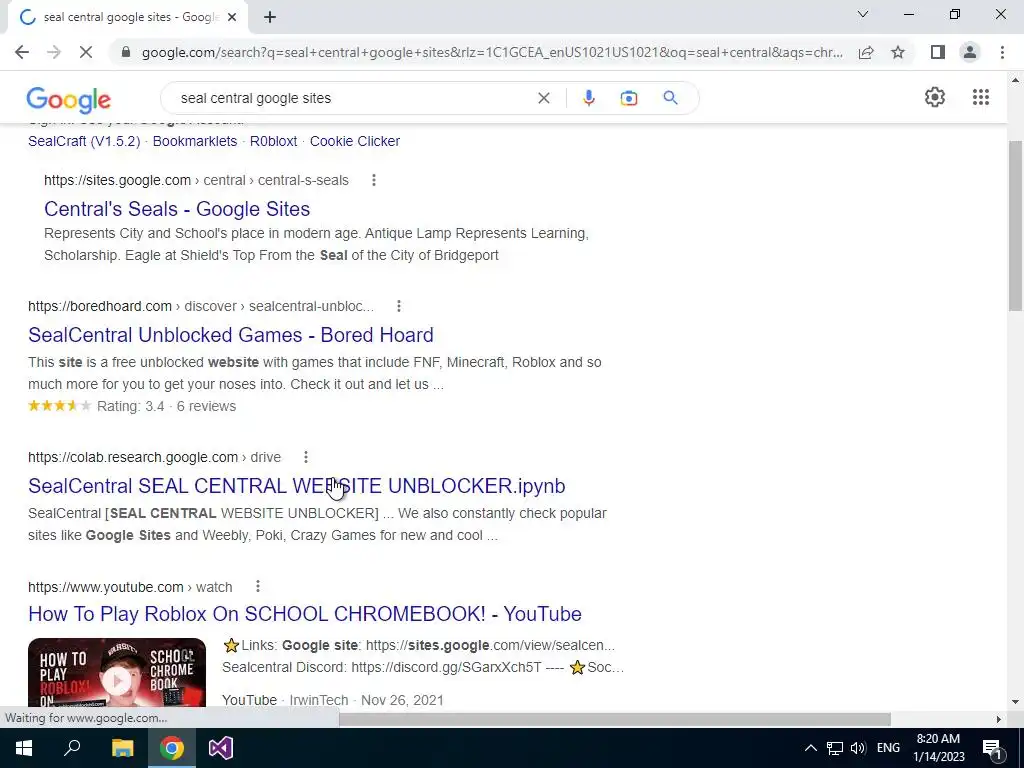
Task: Select the address bar URL
Action: [492, 52]
